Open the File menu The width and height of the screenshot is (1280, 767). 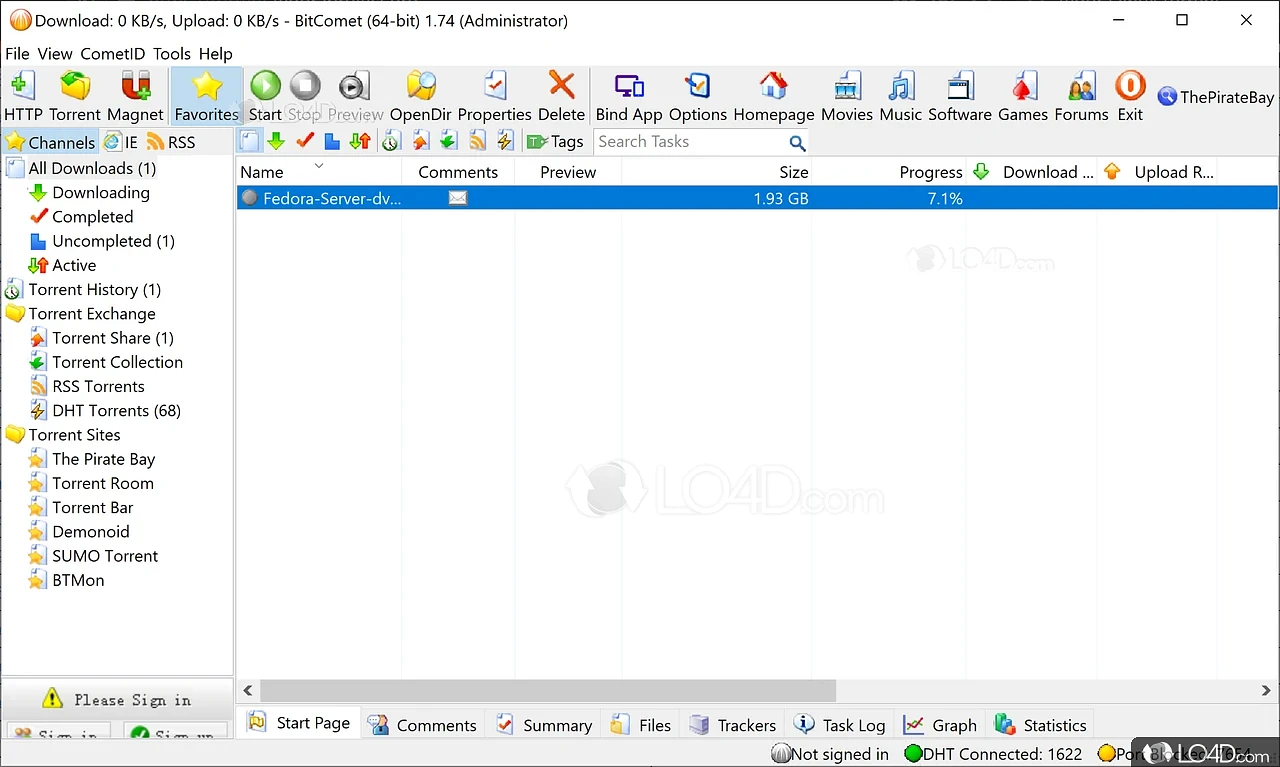point(17,54)
